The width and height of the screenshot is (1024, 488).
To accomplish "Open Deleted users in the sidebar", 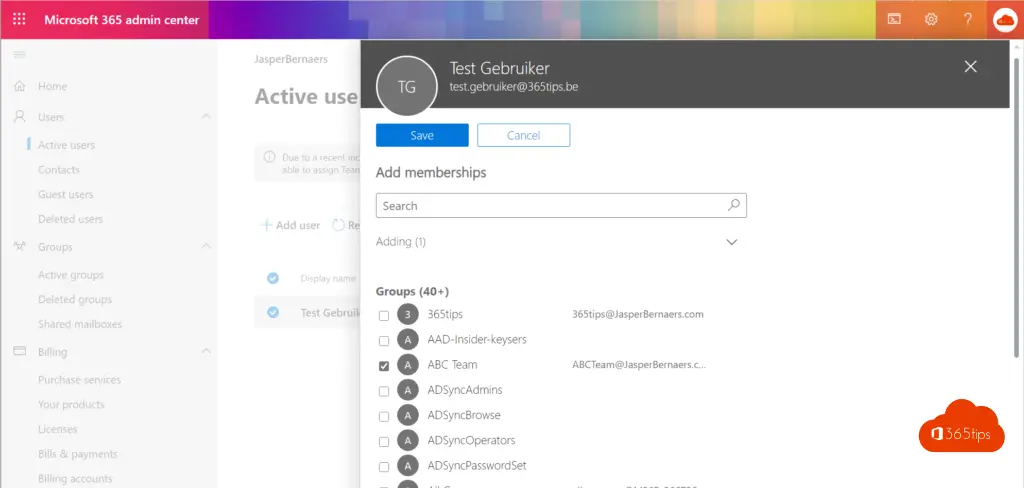I will click(x=71, y=219).
